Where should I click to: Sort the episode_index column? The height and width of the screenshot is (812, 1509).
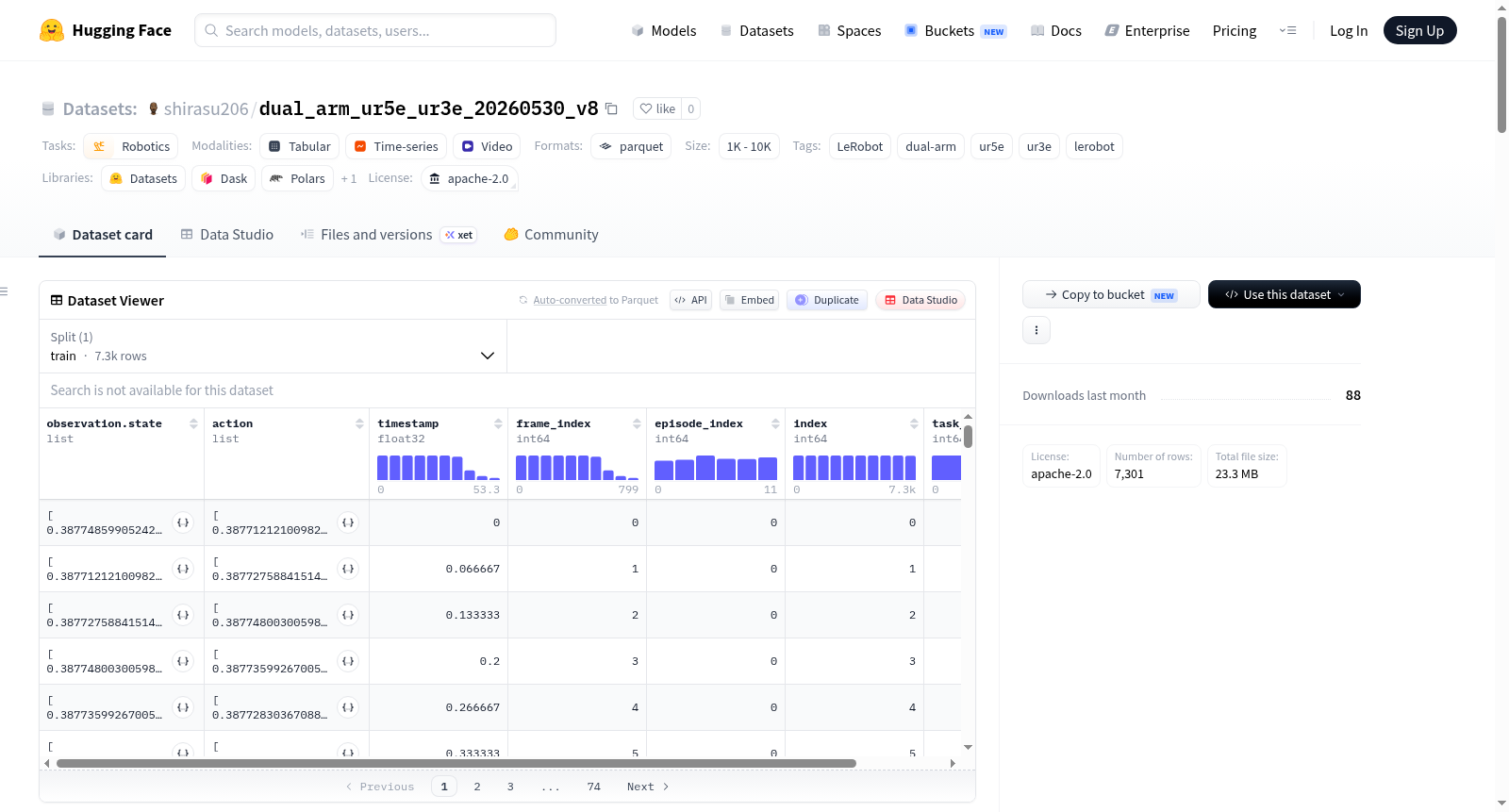775,423
